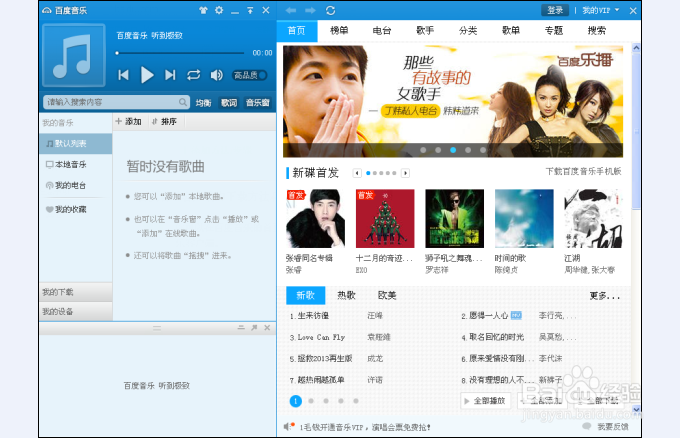
Task: Click the 全部播放 play all button
Action: click(485, 401)
